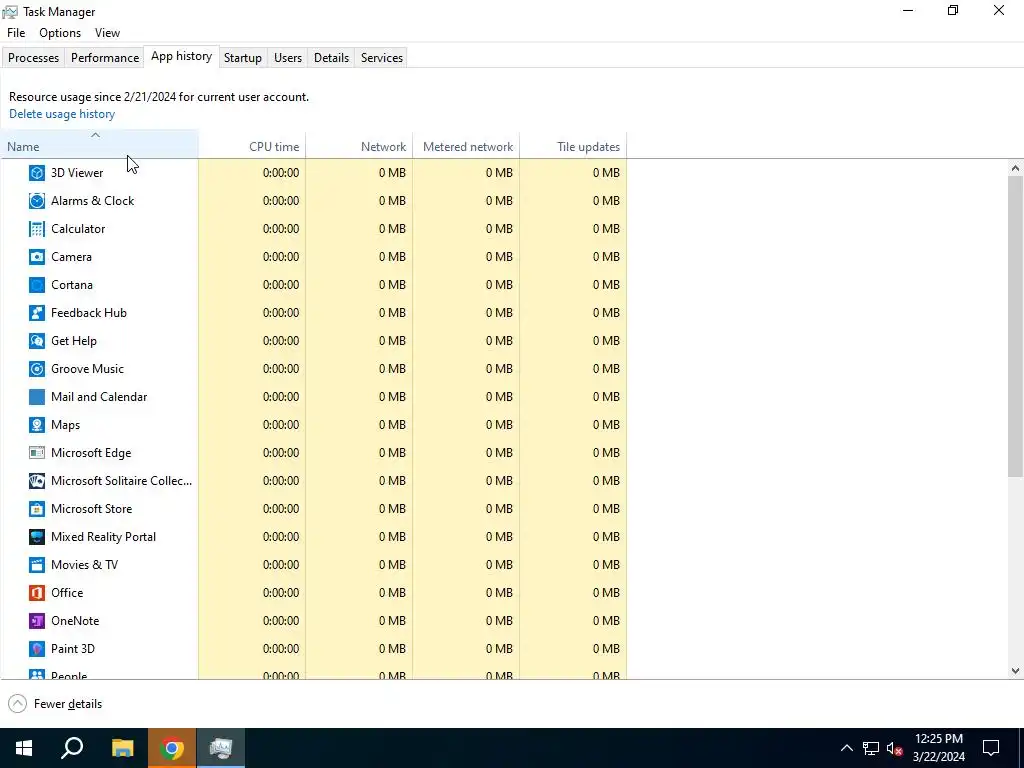
Task: Open File Explorer from taskbar
Action: [122, 748]
